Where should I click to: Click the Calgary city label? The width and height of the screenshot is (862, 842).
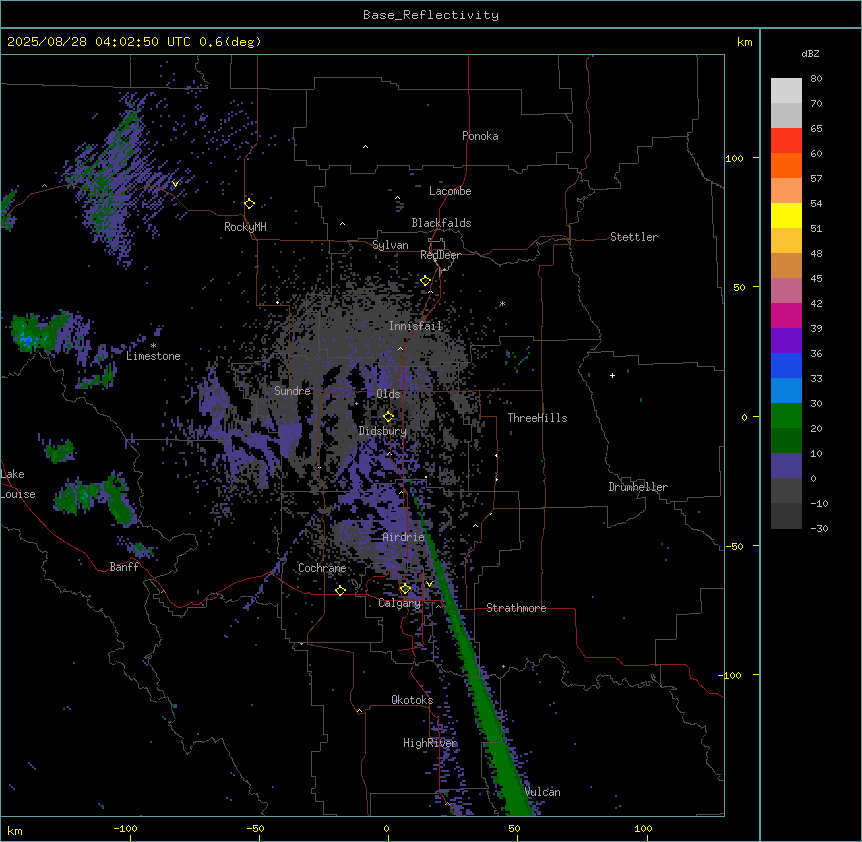tap(399, 603)
